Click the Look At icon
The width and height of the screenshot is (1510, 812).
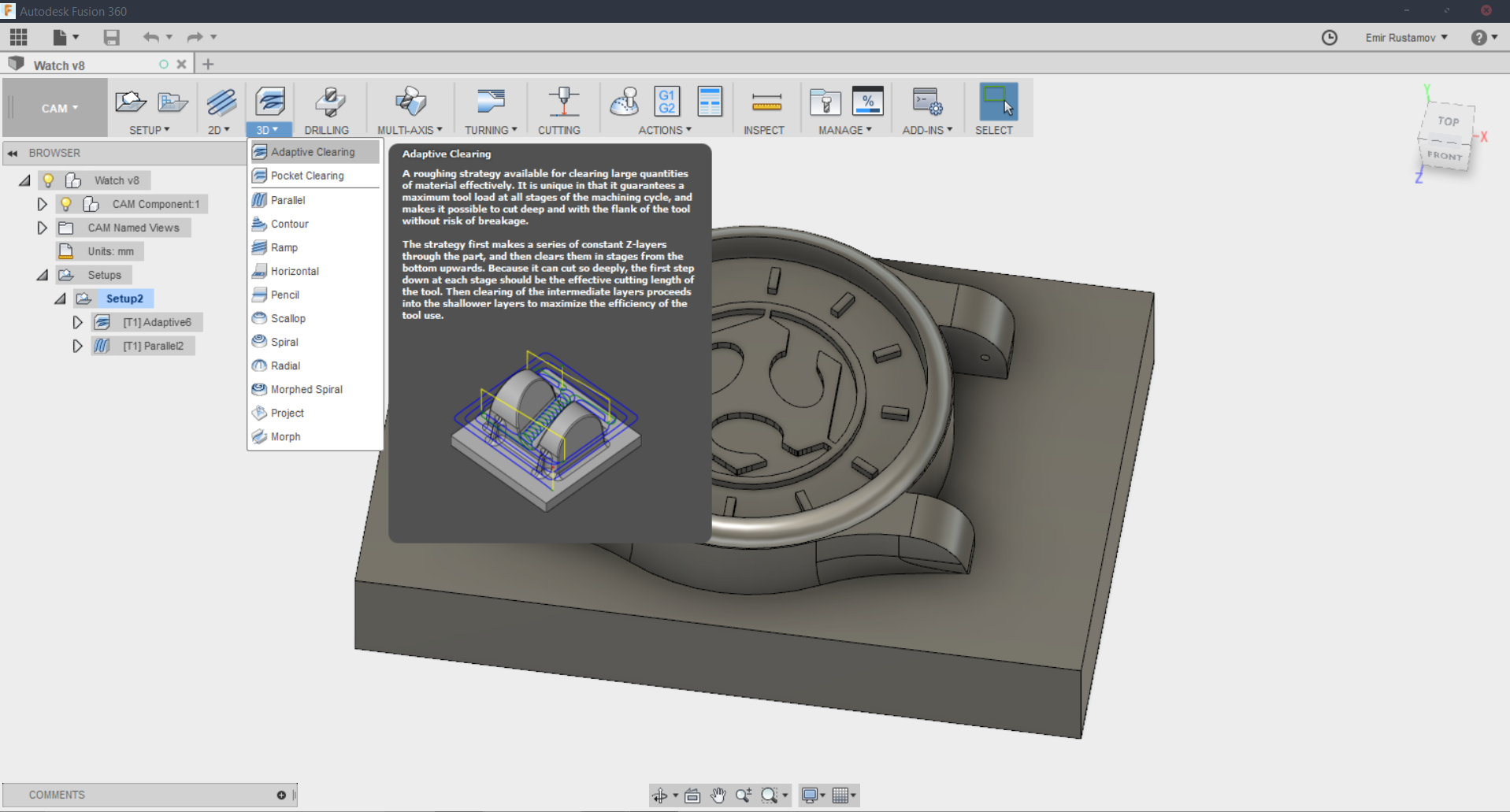[x=692, y=795]
